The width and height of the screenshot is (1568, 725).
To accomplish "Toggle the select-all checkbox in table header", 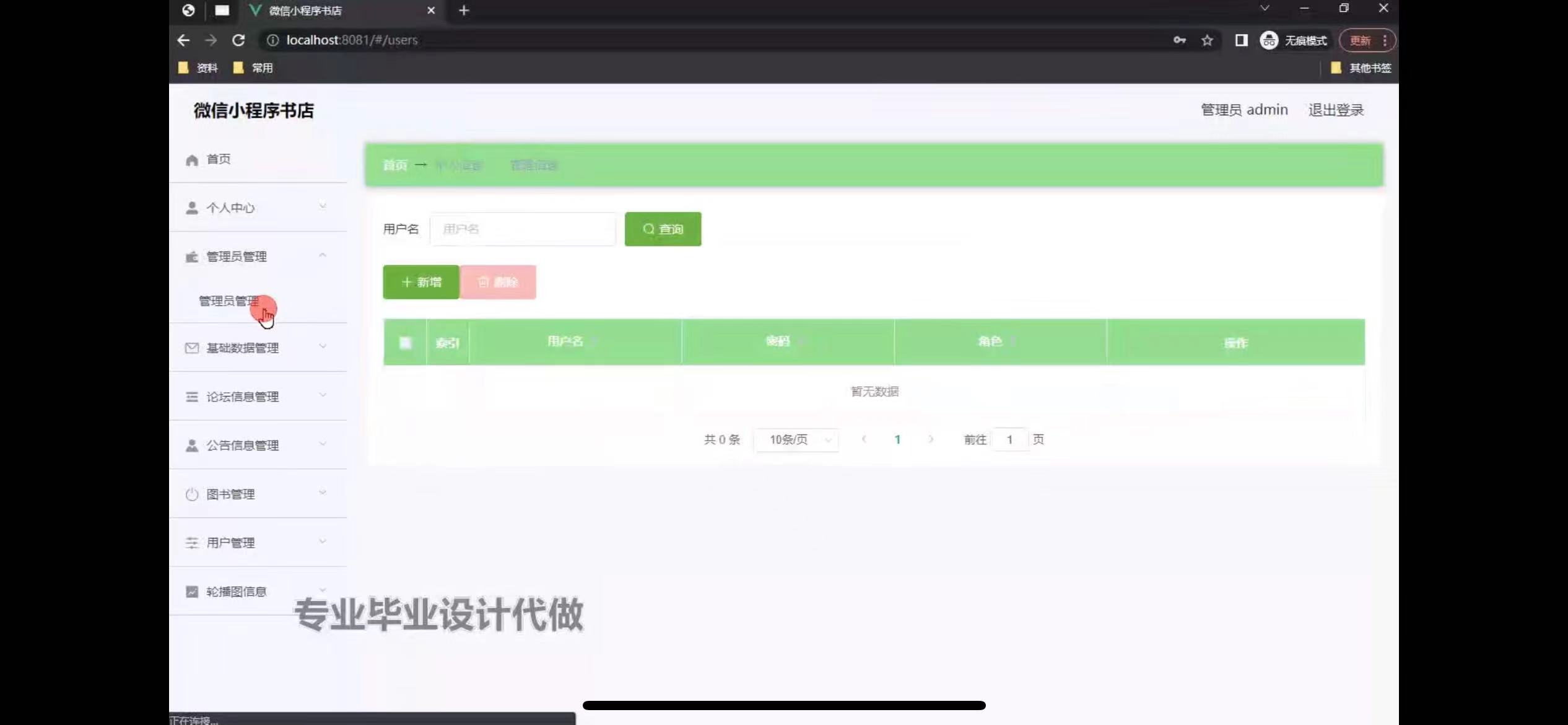I will [x=405, y=343].
